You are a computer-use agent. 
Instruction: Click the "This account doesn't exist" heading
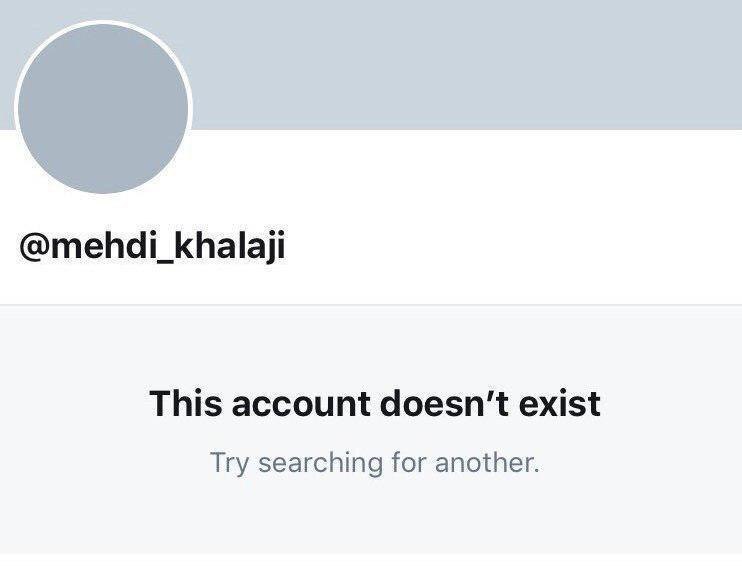tap(375, 404)
